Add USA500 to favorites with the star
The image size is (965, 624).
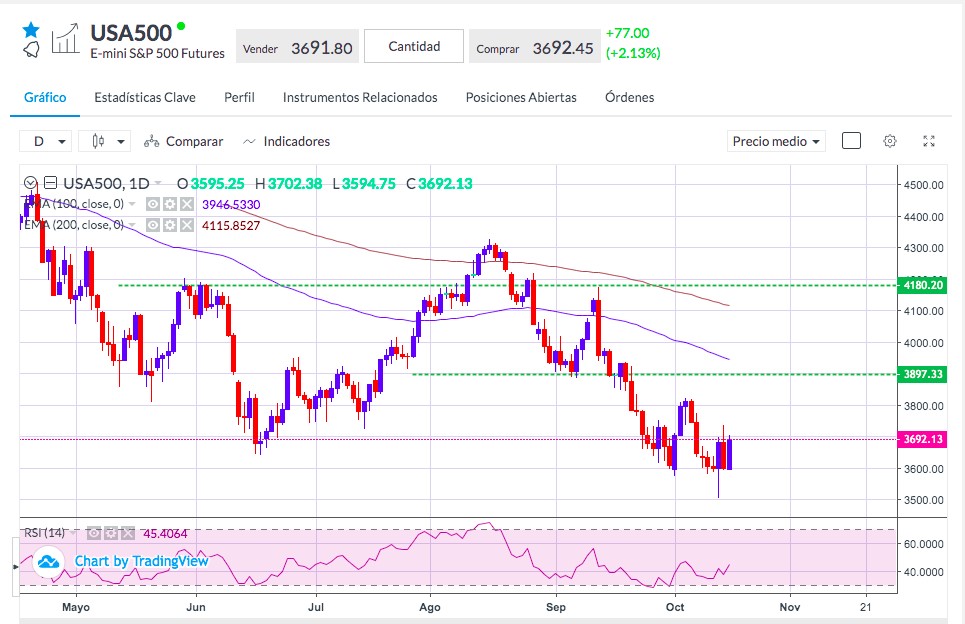point(31,30)
